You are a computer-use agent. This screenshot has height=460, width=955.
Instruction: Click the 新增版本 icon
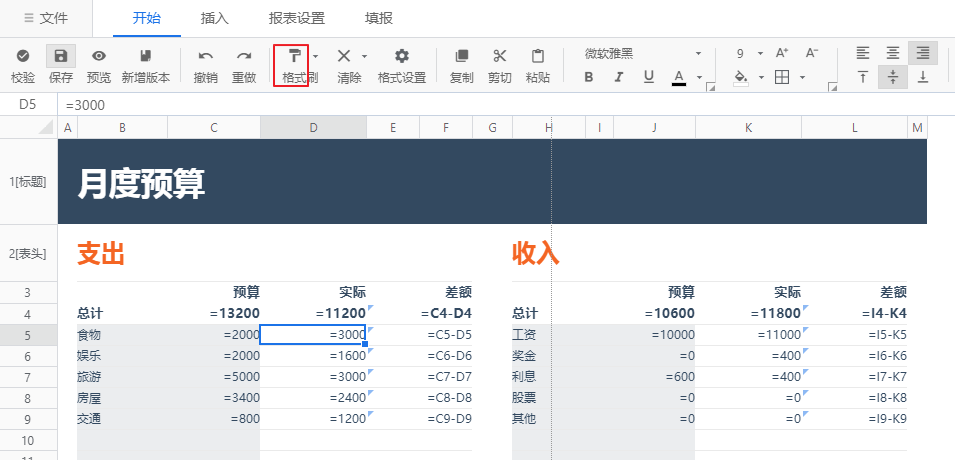click(x=146, y=56)
